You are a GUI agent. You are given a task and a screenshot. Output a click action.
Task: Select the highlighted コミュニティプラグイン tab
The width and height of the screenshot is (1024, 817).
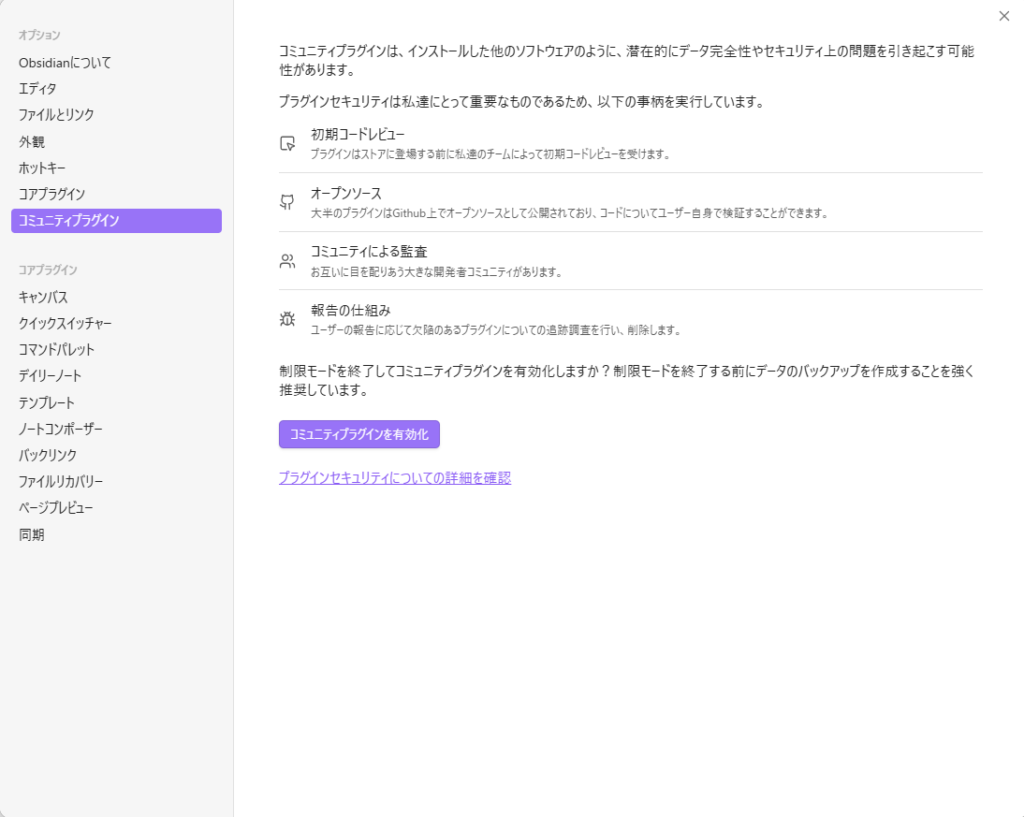[116, 221]
